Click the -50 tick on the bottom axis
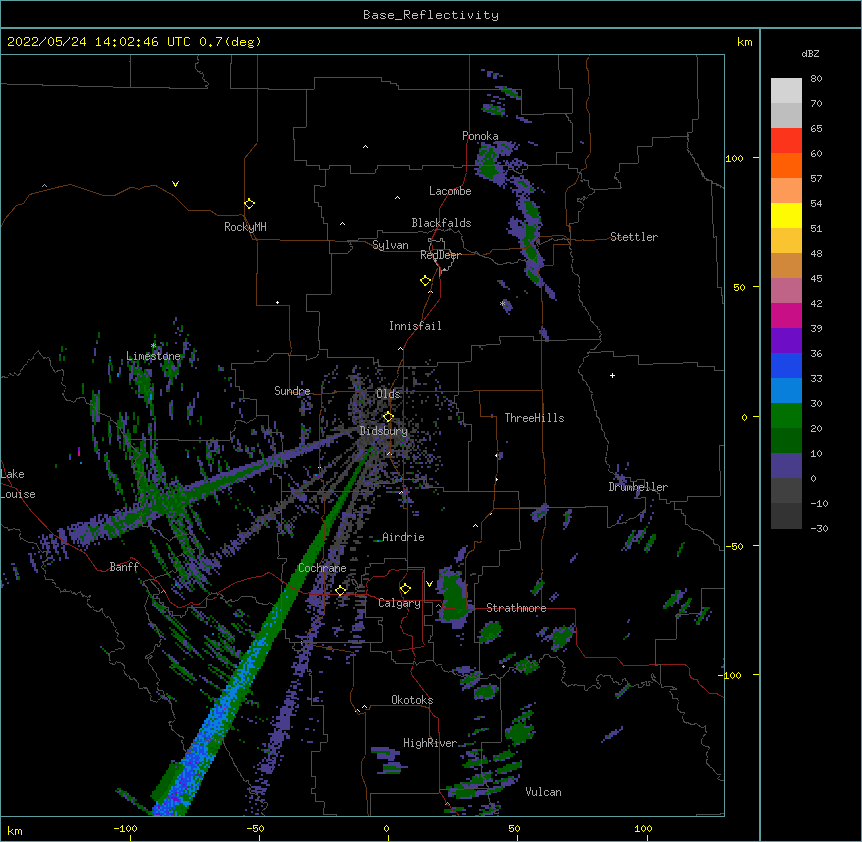The image size is (862, 842). tap(255, 828)
